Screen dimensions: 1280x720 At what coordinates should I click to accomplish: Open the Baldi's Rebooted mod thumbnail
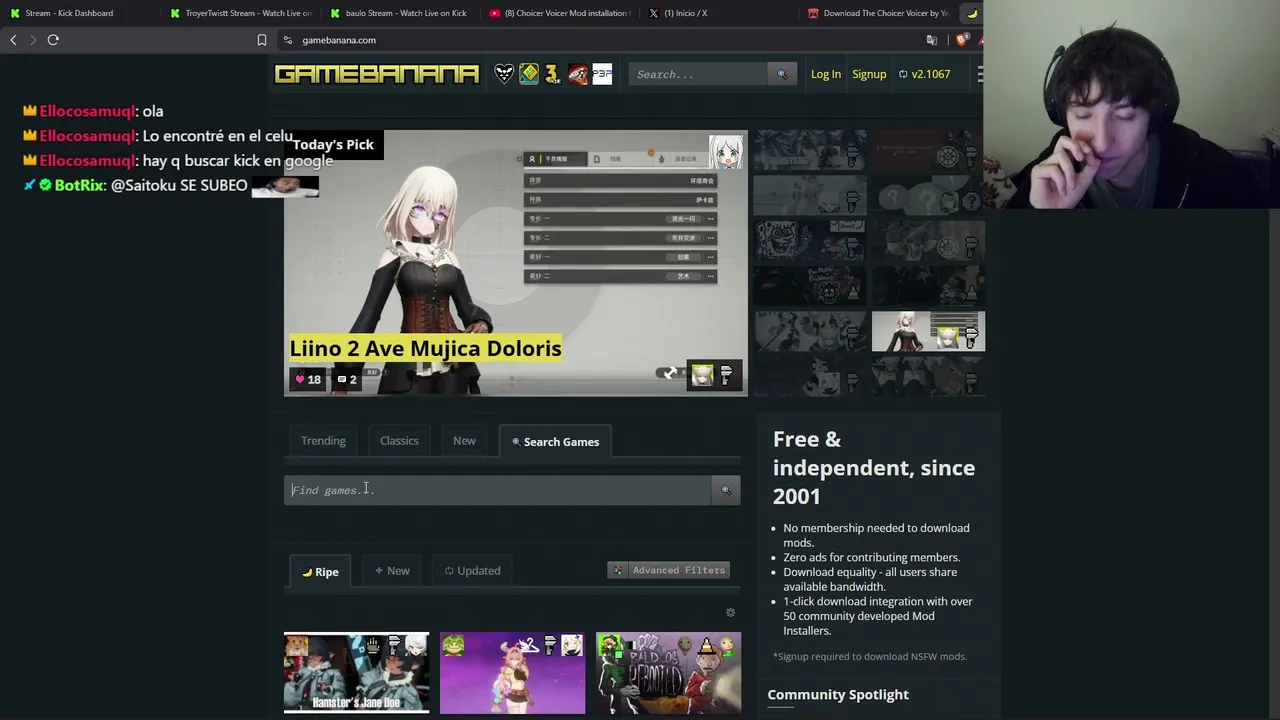[668, 673]
